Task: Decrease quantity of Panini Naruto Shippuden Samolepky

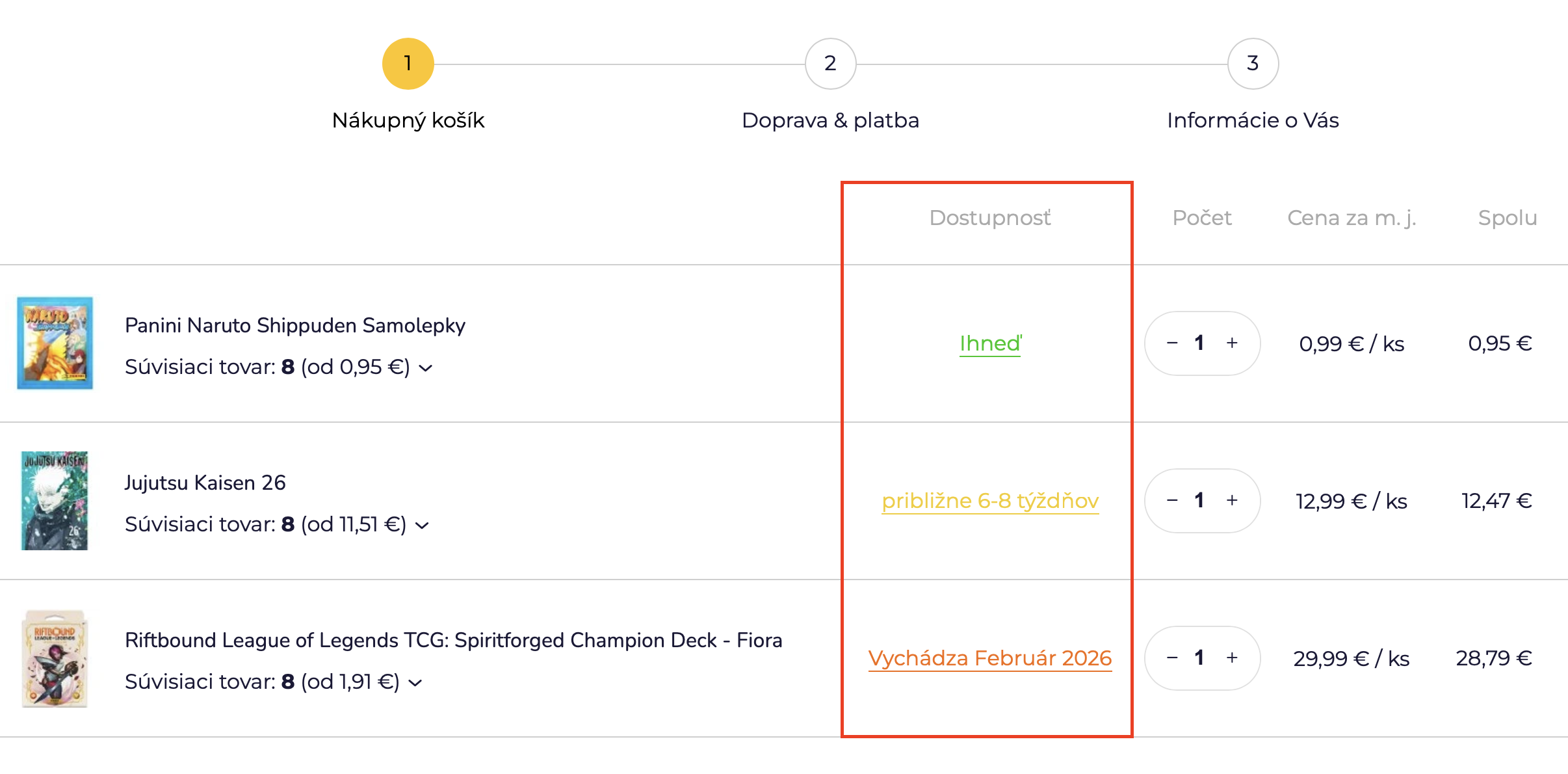Action: tap(1172, 343)
